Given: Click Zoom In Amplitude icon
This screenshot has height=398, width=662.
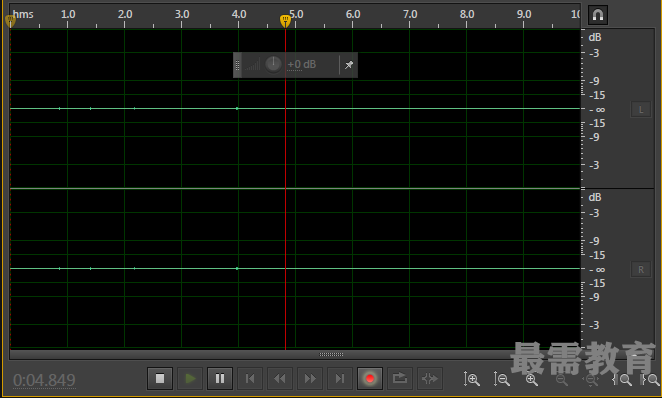Looking at the screenshot, I should [471, 379].
